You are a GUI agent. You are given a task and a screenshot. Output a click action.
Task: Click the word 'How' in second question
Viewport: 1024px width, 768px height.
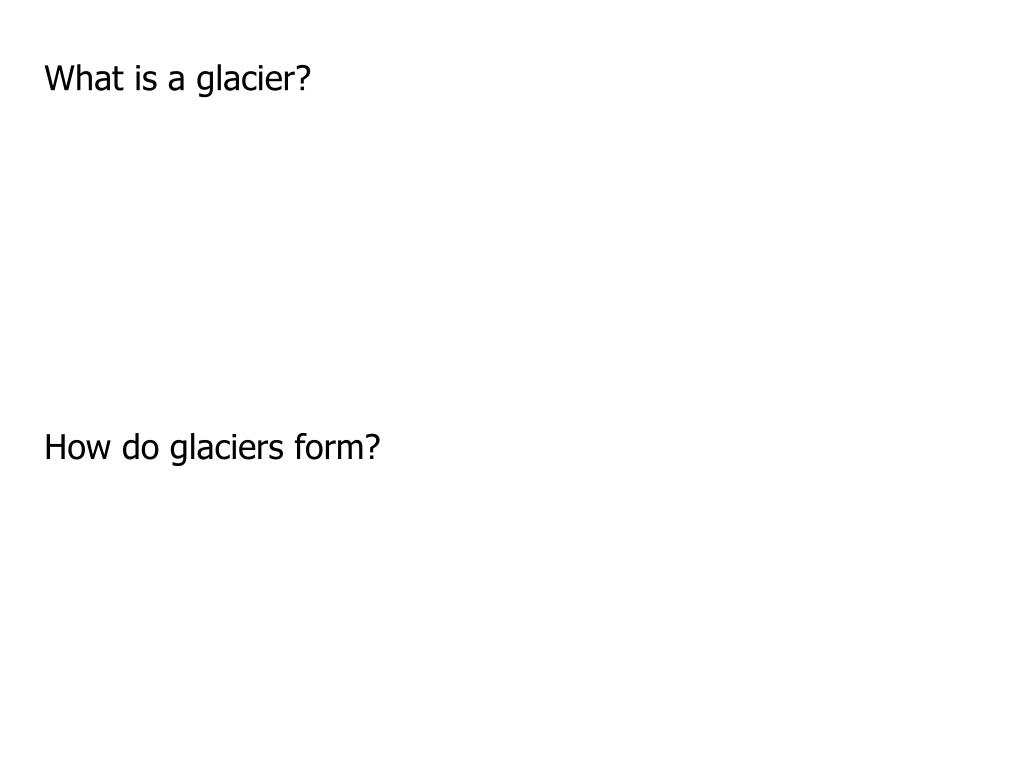[77, 447]
